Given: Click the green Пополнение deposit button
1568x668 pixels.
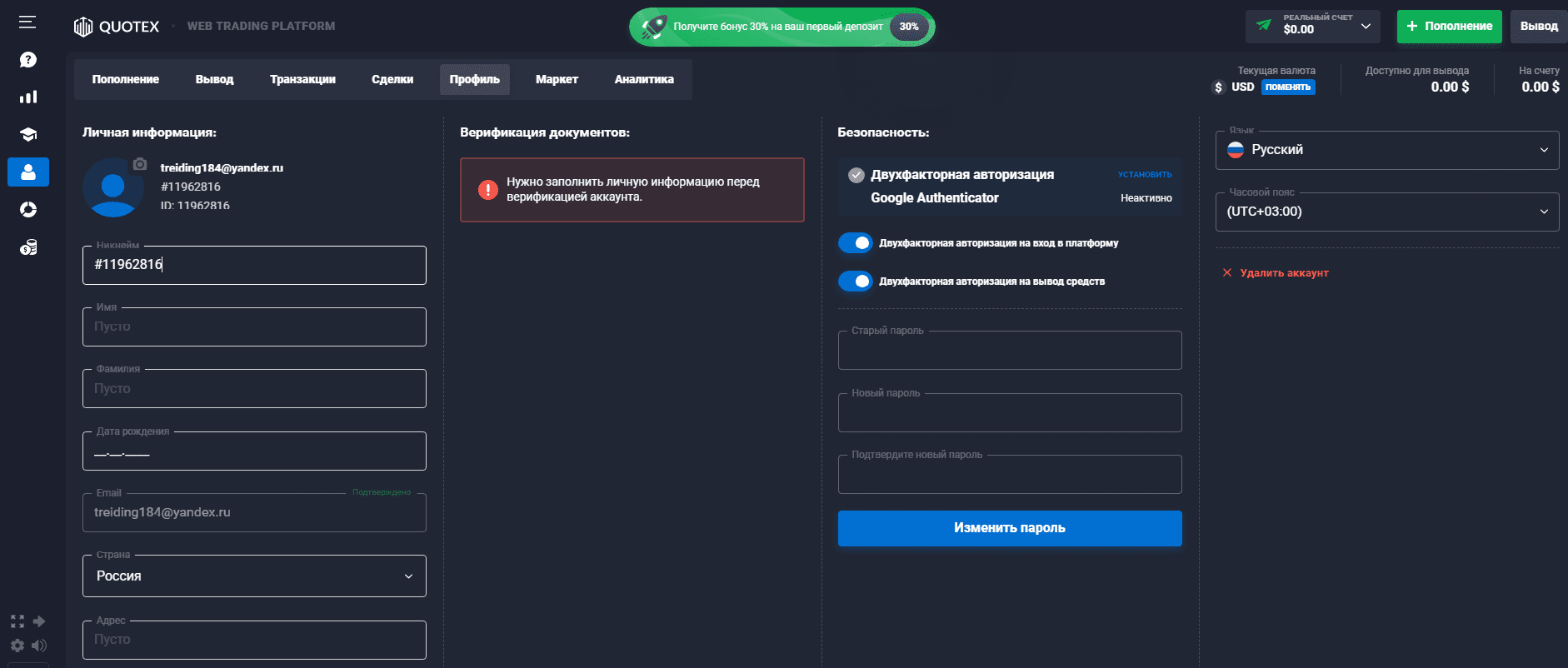Looking at the screenshot, I should pyautogui.click(x=1449, y=27).
